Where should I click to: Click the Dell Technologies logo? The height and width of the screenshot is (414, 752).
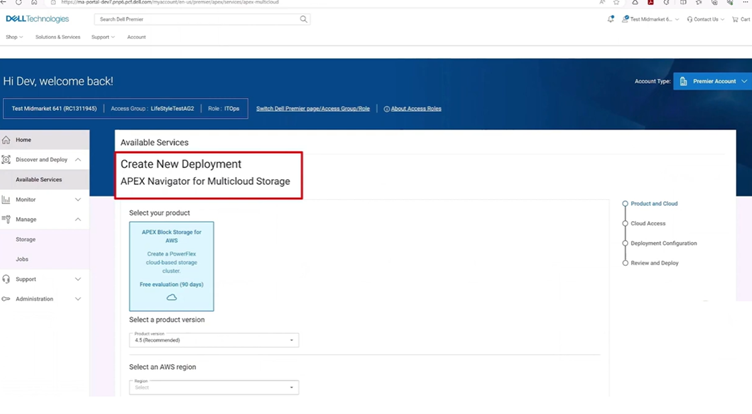pos(37,19)
